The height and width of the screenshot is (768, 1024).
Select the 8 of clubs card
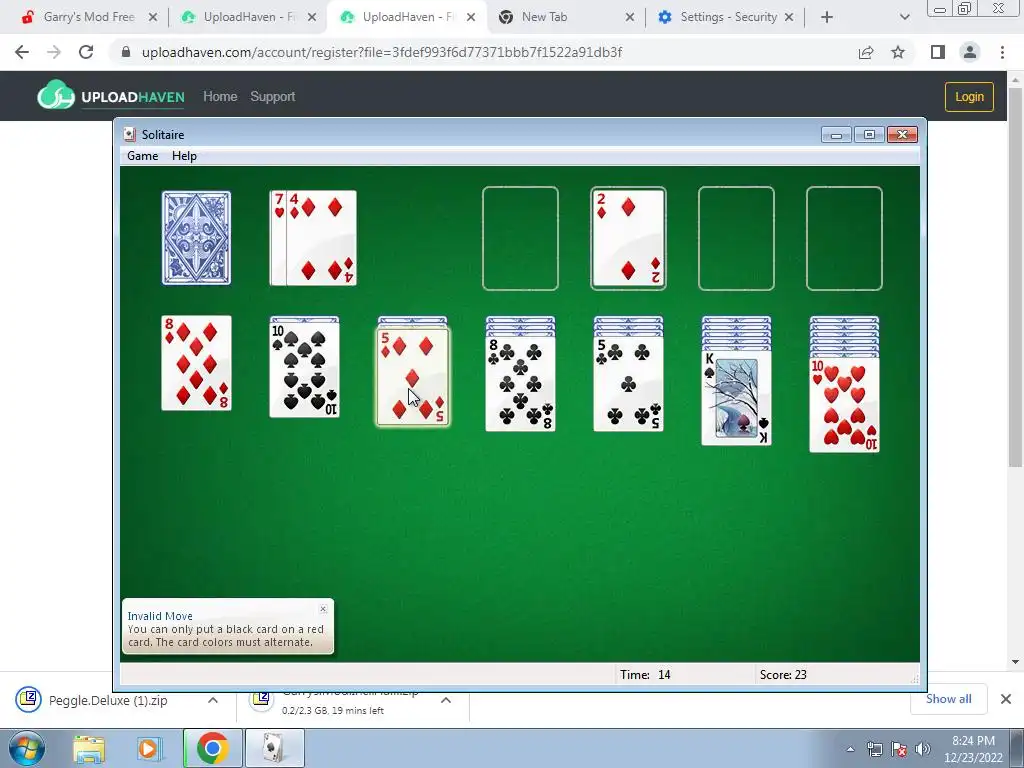[520, 384]
